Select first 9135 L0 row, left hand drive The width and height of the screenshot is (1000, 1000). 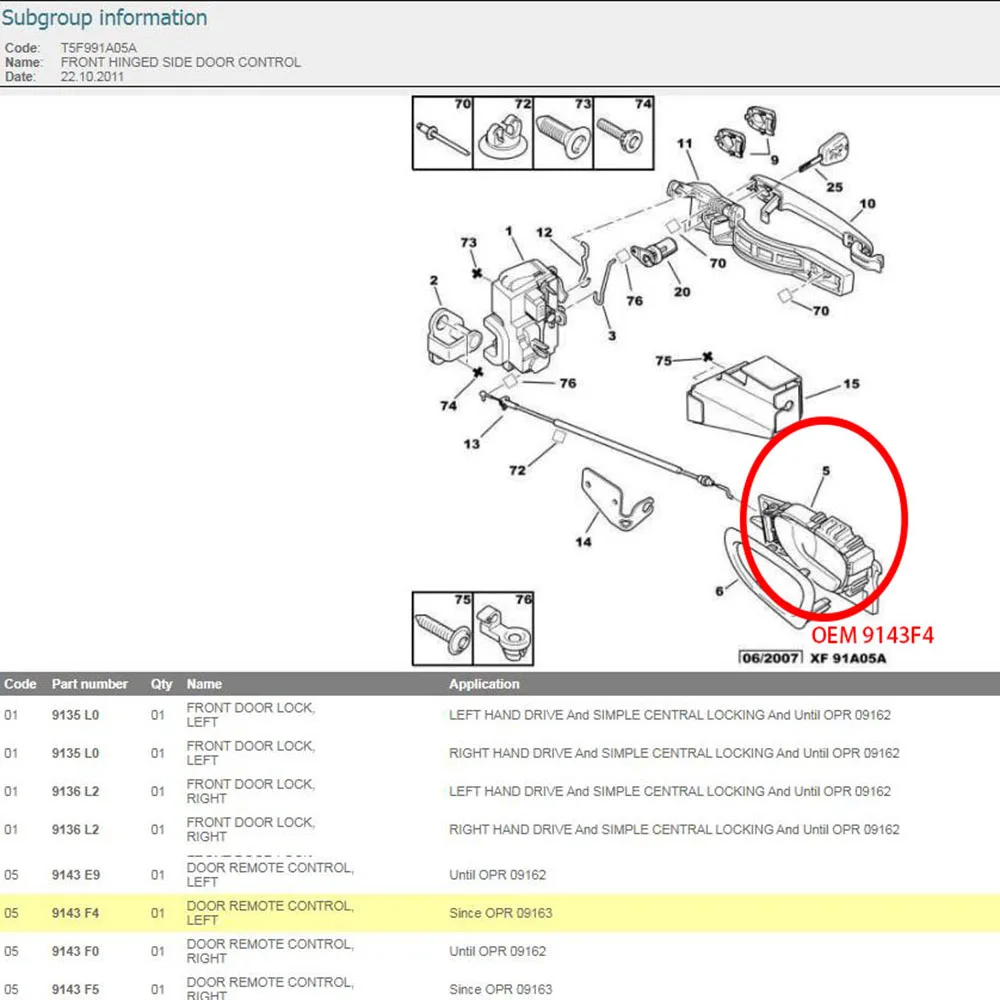500,715
